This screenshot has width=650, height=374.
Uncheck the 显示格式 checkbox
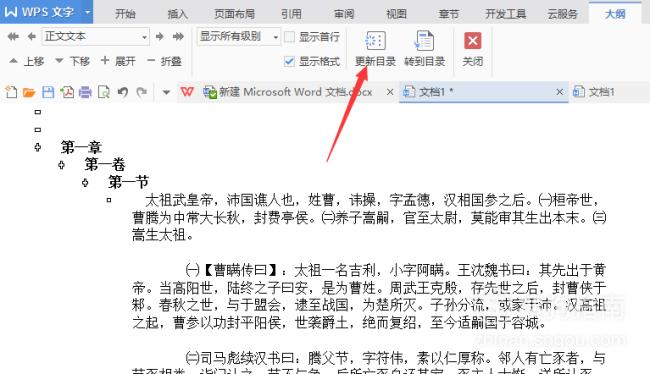(x=289, y=61)
